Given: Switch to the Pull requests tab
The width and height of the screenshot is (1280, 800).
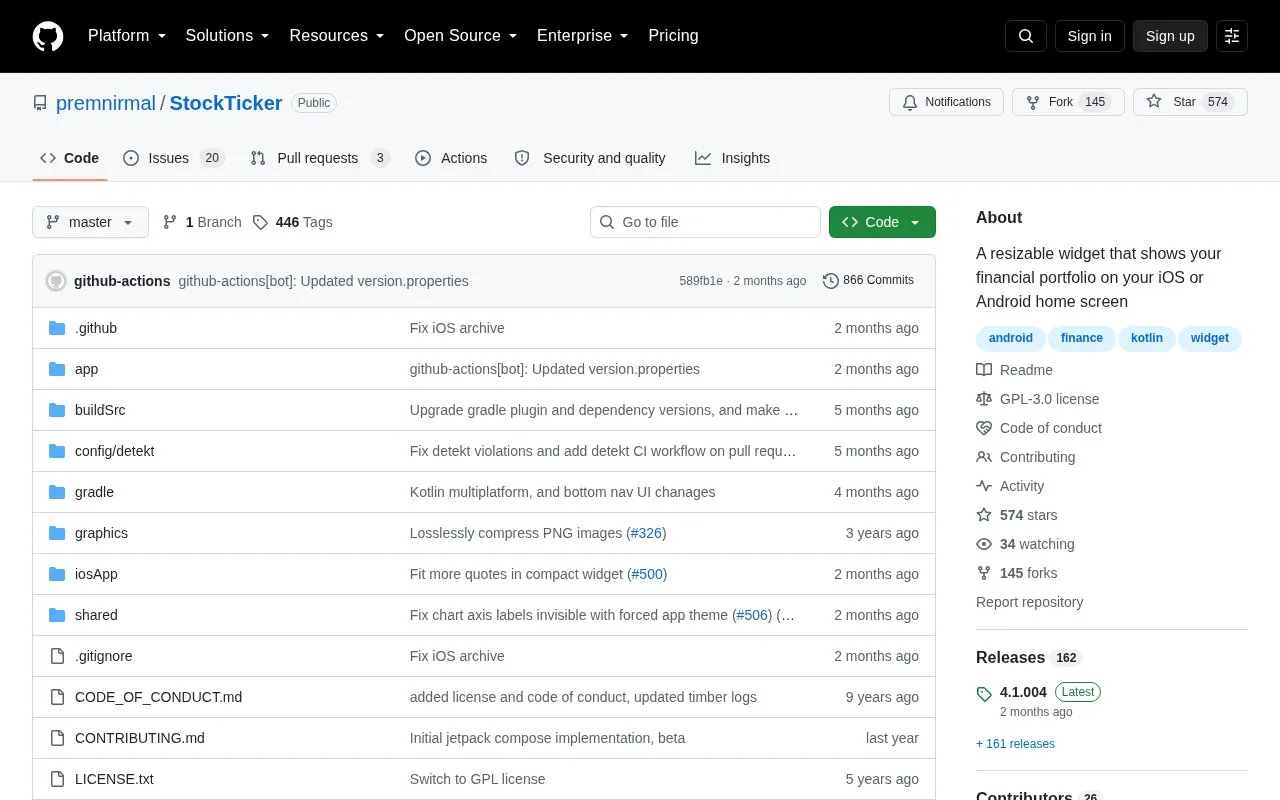Looking at the screenshot, I should (x=320, y=158).
